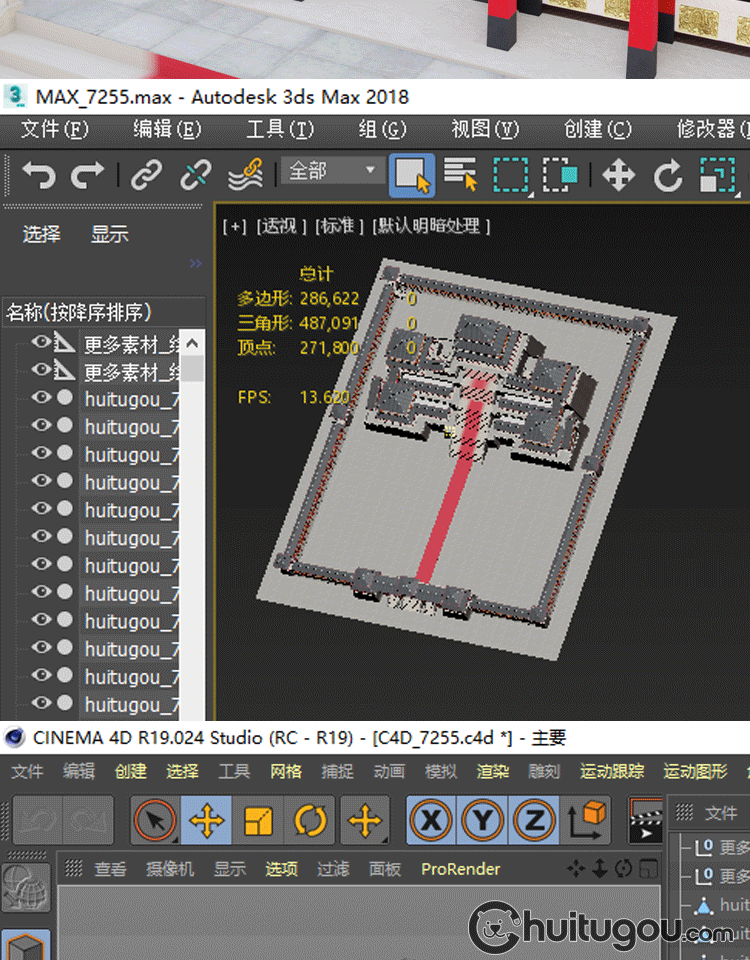Select the Unlink Selection tool
This screenshot has width=750, height=960.
pos(195,175)
